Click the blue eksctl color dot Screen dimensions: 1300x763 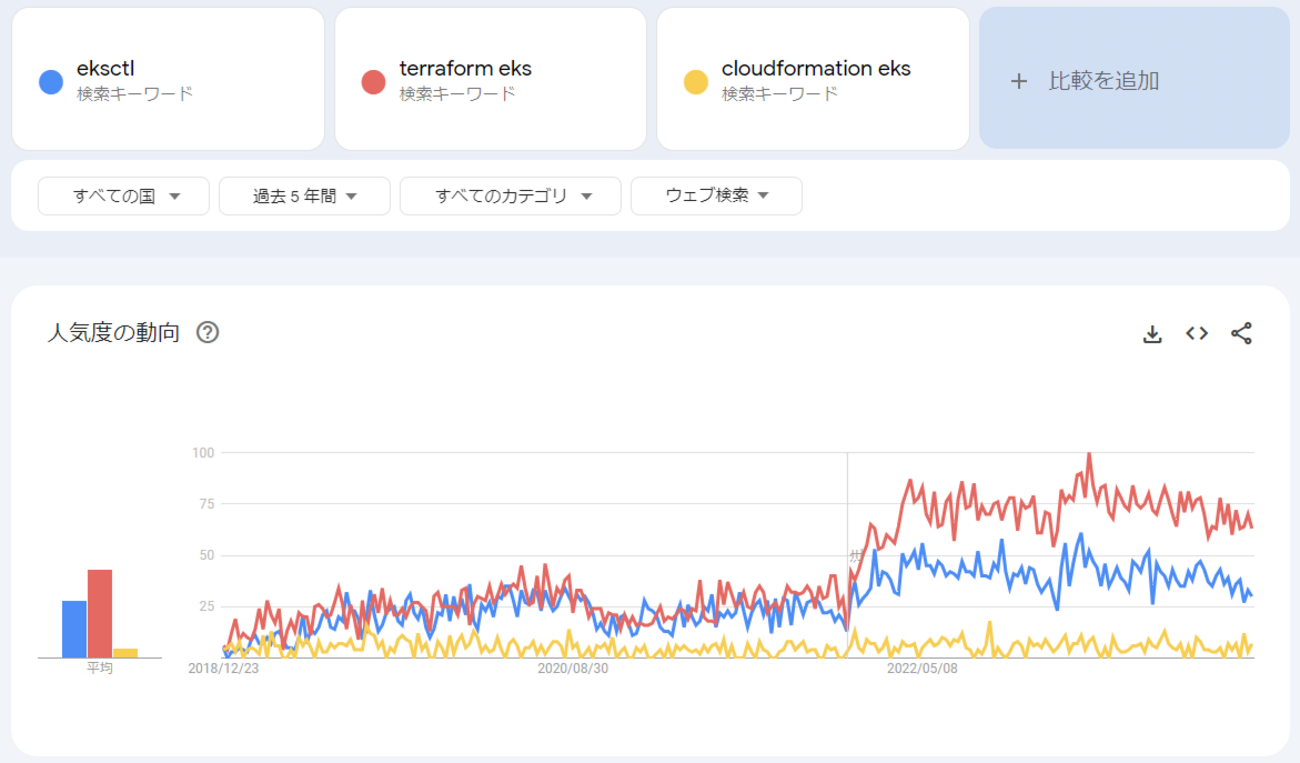51,82
